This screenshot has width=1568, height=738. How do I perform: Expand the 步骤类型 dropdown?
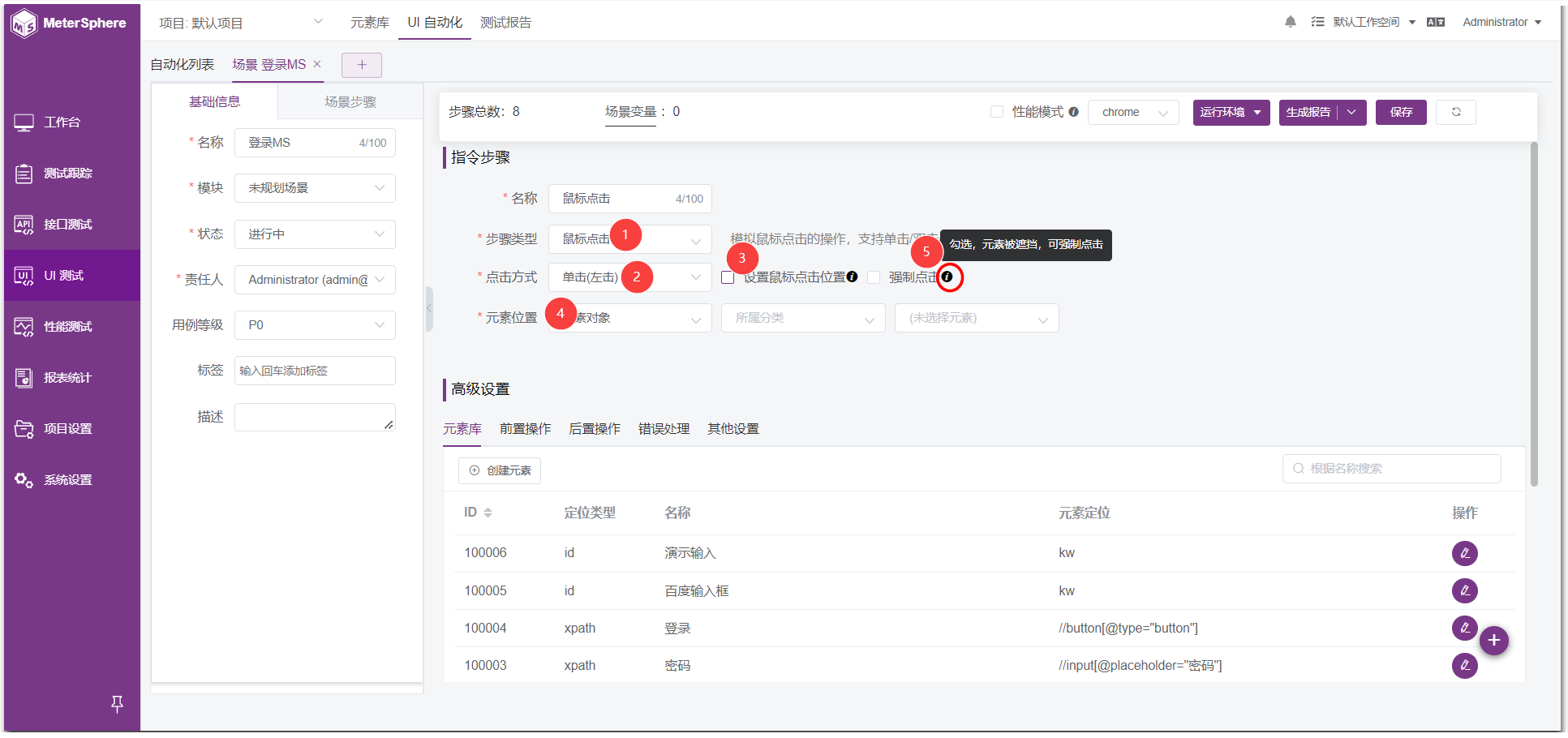630,239
